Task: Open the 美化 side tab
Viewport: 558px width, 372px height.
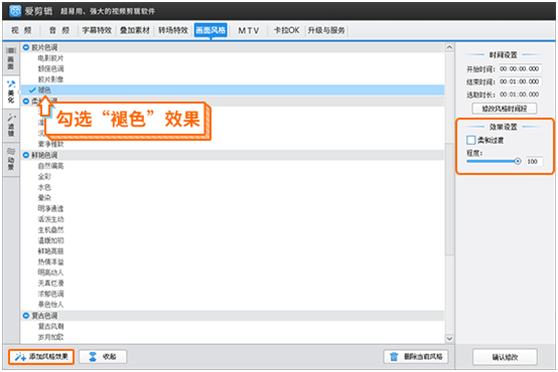Action: pyautogui.click(x=11, y=92)
